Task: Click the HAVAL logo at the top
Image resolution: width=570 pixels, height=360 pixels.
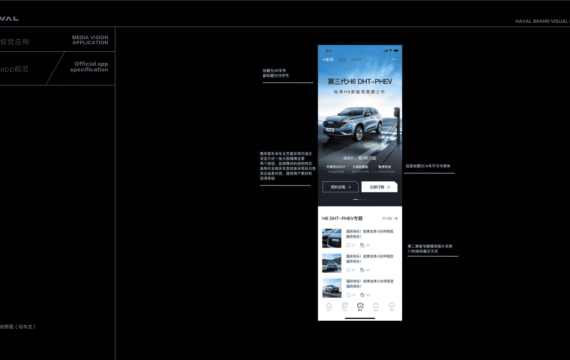Action: pyautogui.click(x=9, y=19)
